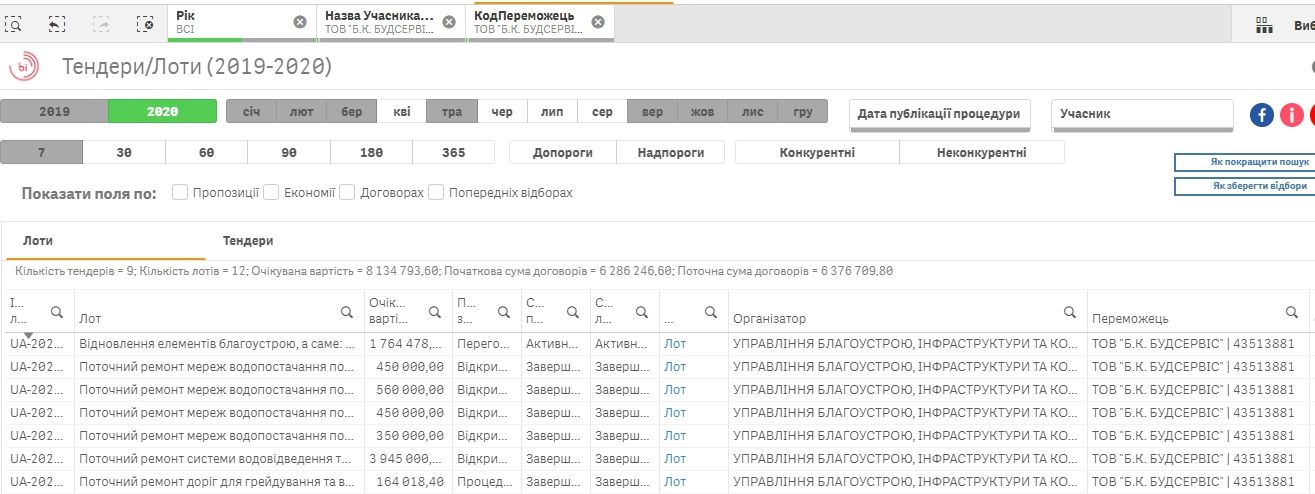Image resolution: width=1315 pixels, height=494 pixels.
Task: Select last 60 days period
Action: [x=207, y=153]
